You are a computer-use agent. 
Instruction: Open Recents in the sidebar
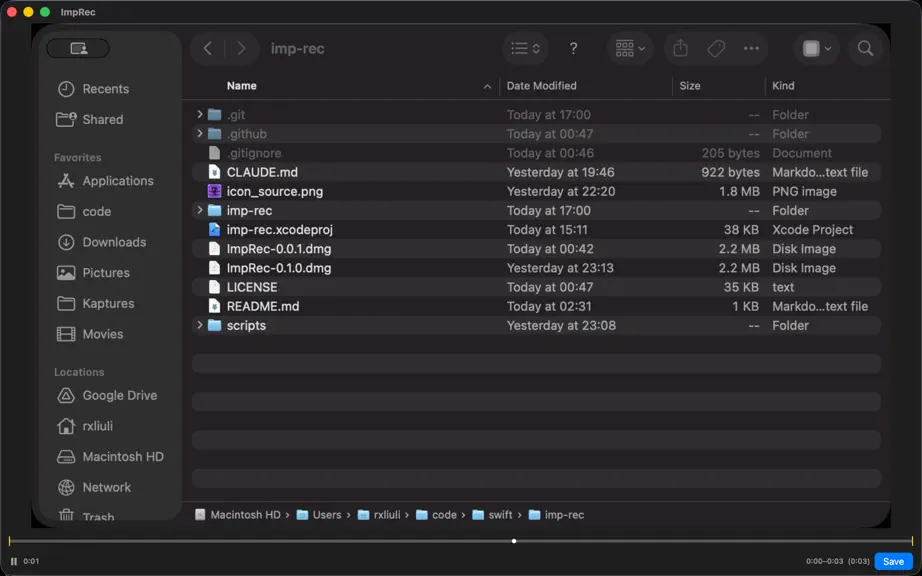[x=93, y=89]
